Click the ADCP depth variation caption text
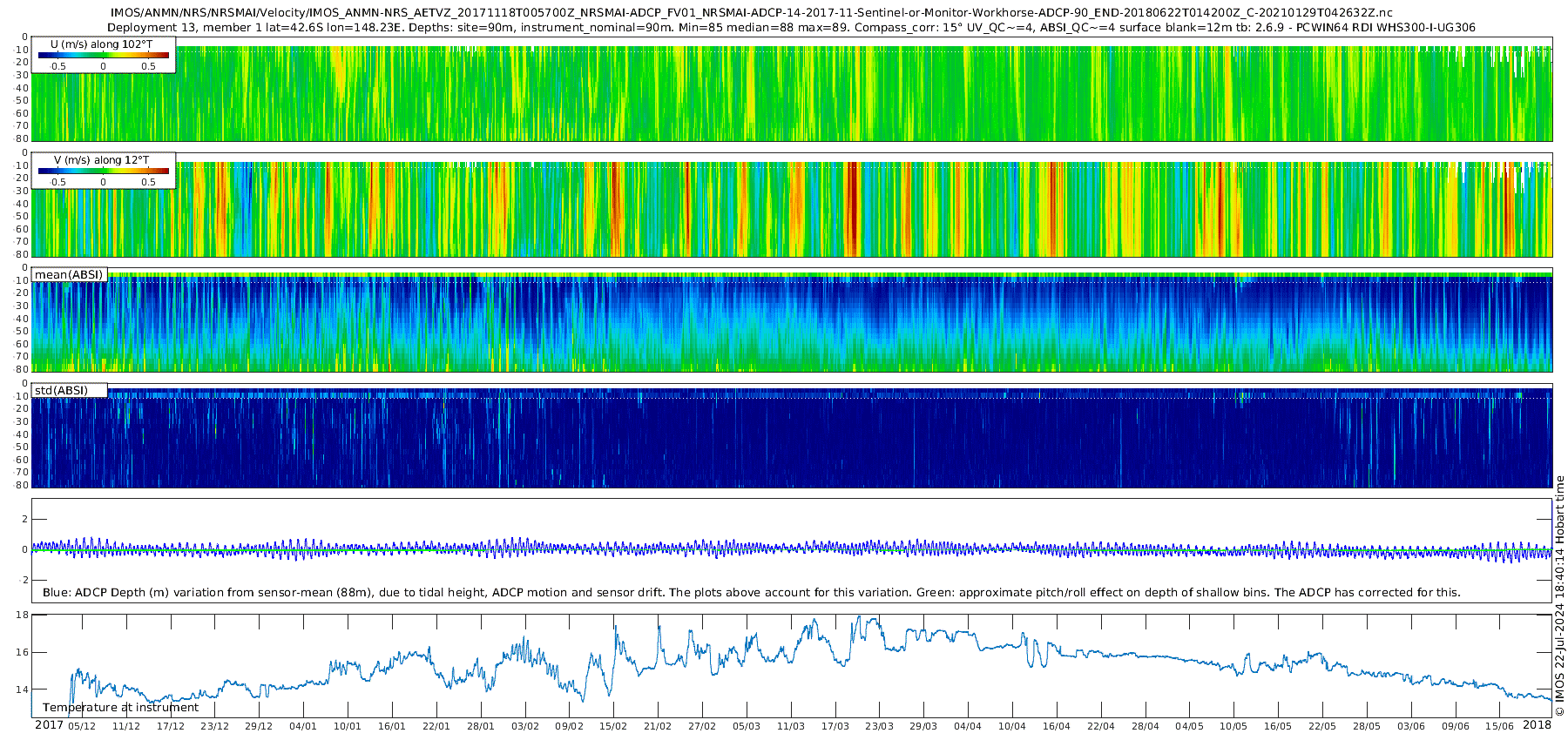This screenshot has width=1568, height=740. pos(751,593)
